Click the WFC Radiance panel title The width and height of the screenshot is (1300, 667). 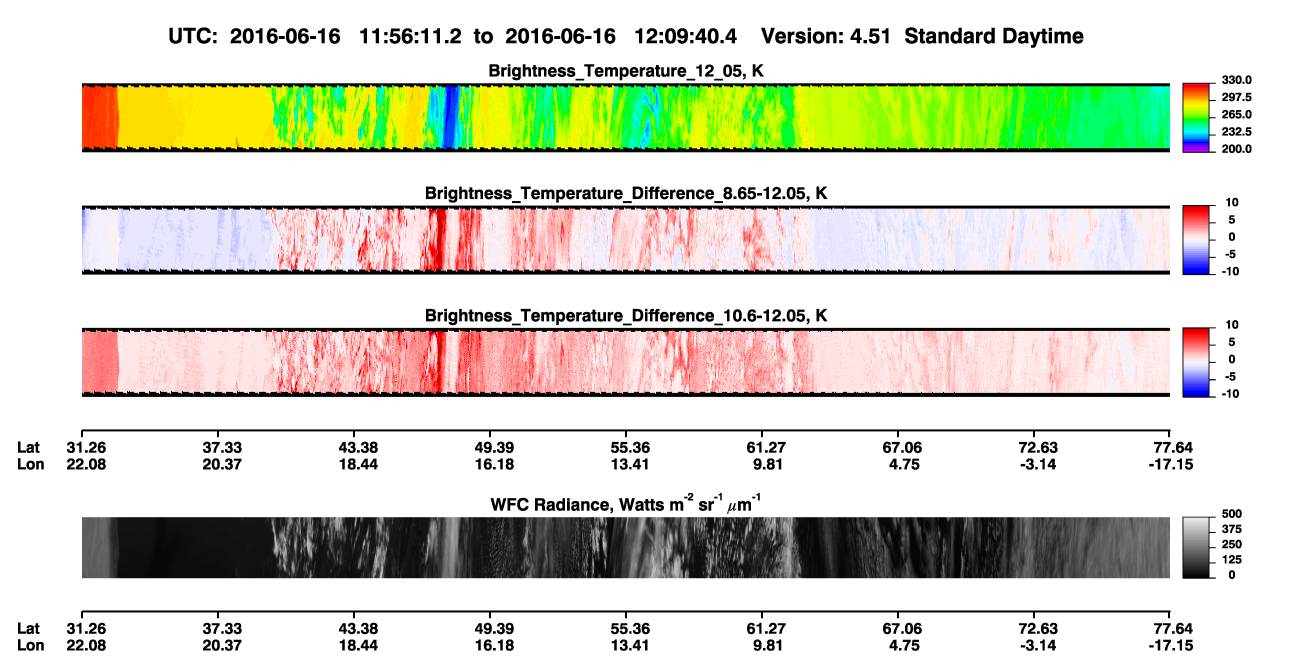[x=626, y=504]
